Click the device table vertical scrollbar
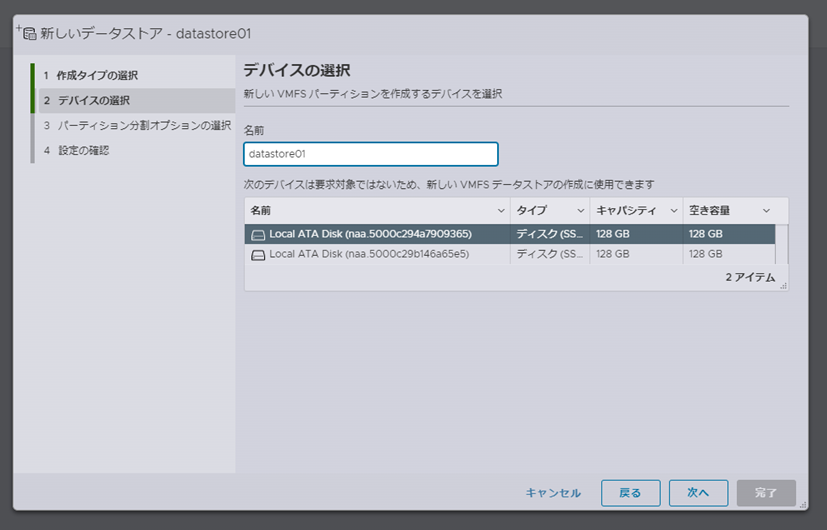 pyautogui.click(x=782, y=244)
